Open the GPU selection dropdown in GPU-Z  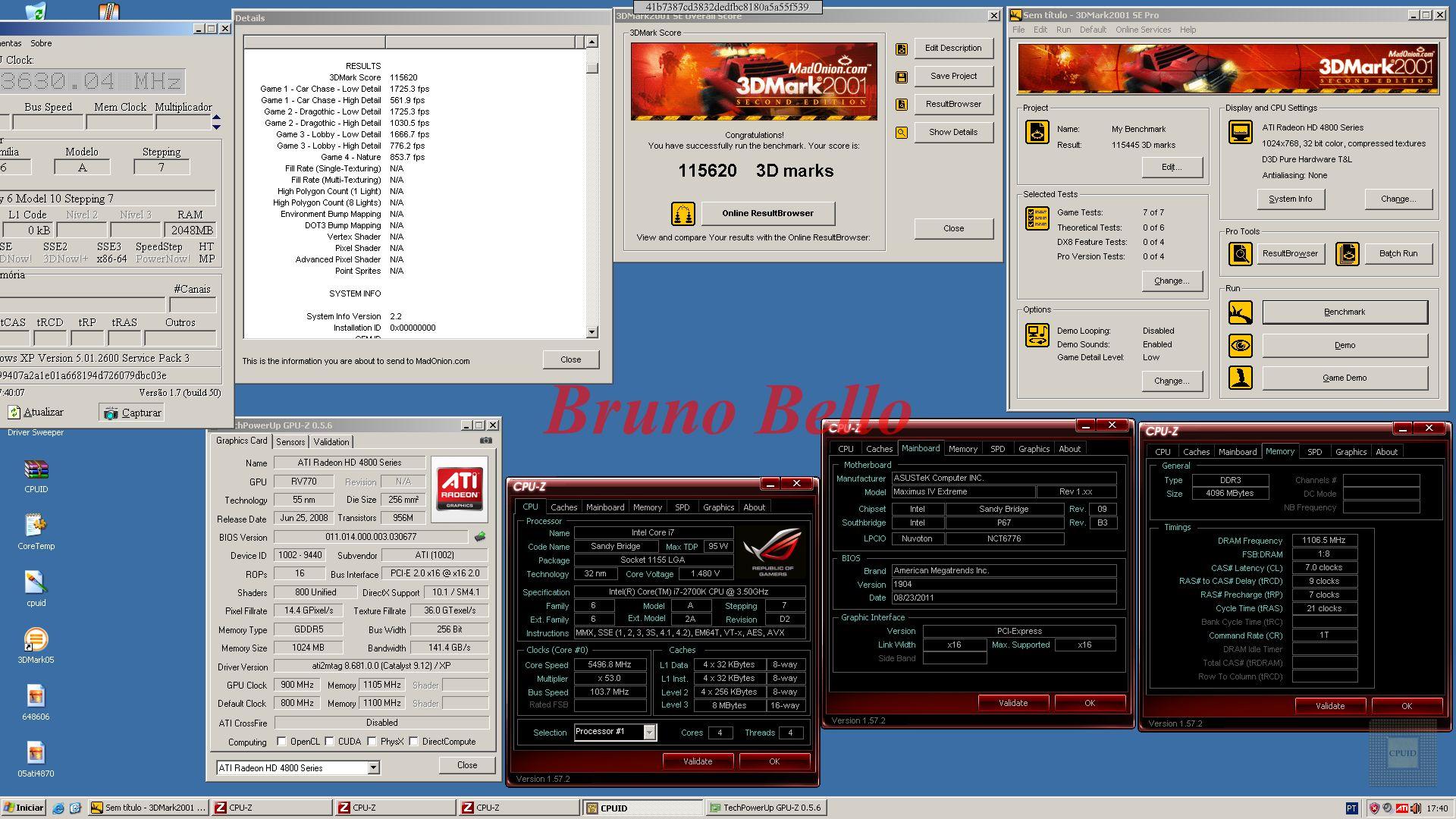(x=373, y=768)
